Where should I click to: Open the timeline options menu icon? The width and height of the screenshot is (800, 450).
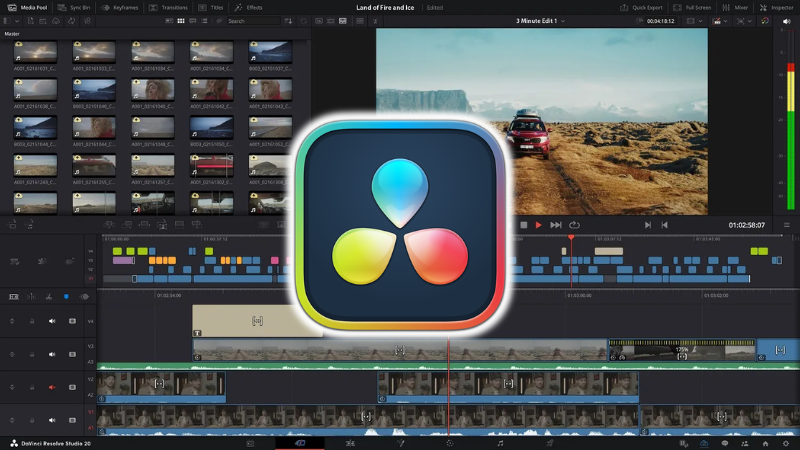point(787,225)
